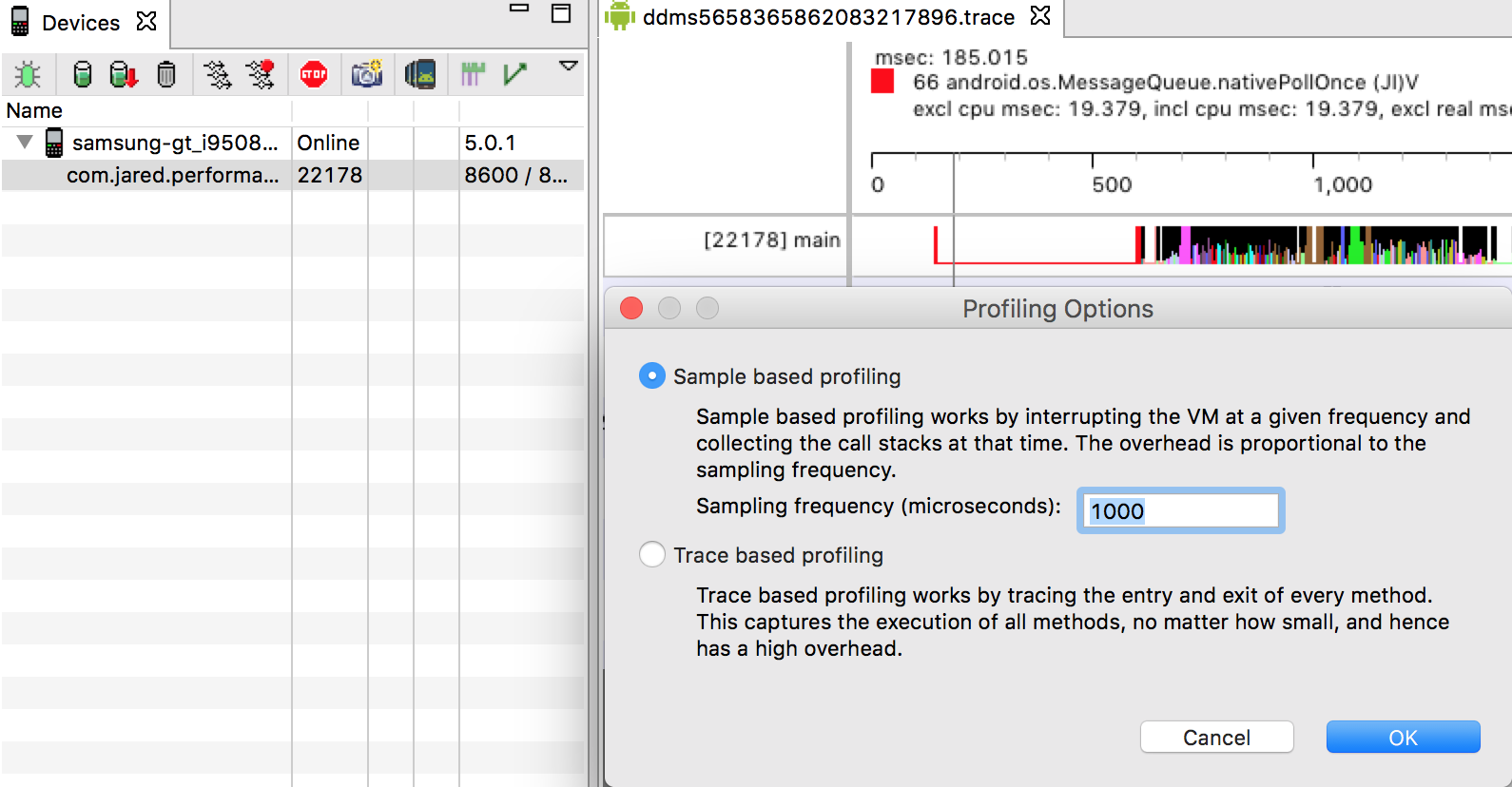Close the Profiling Options dialog
Viewport: 1512px width, 787px height.
pyautogui.click(x=631, y=308)
